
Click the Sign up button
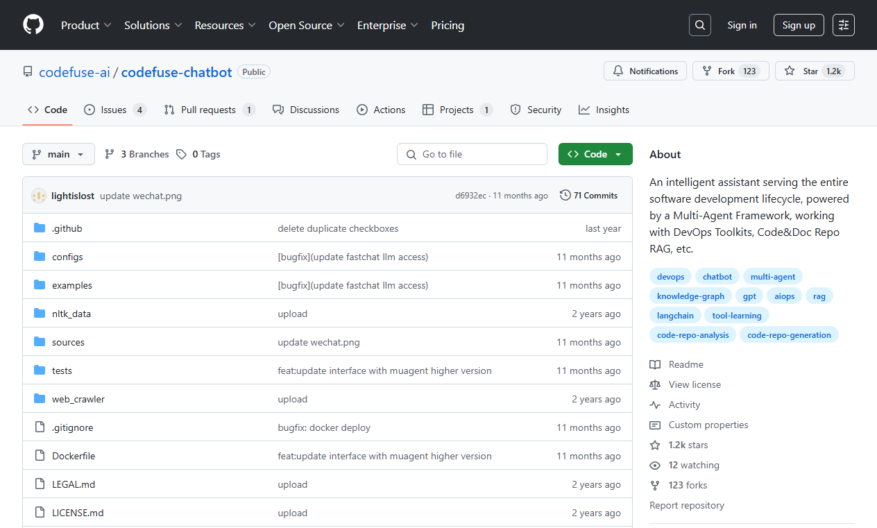[x=798, y=25]
